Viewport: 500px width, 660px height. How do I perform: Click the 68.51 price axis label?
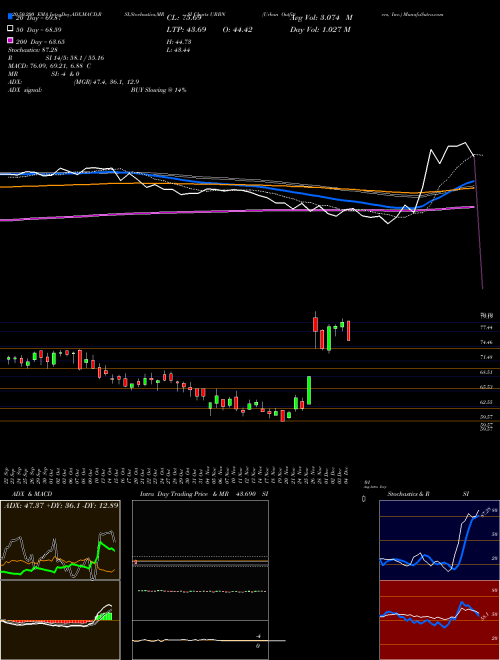tap(487, 372)
